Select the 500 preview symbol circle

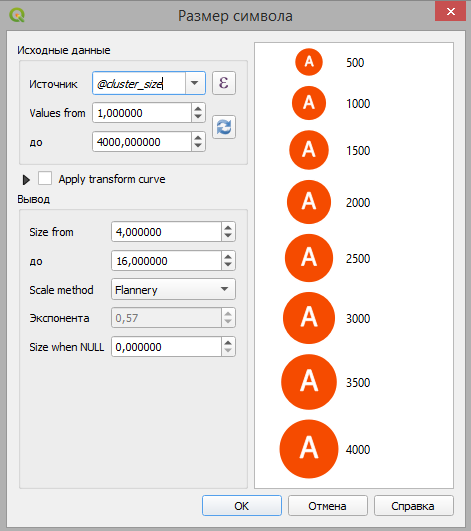[x=309, y=62]
